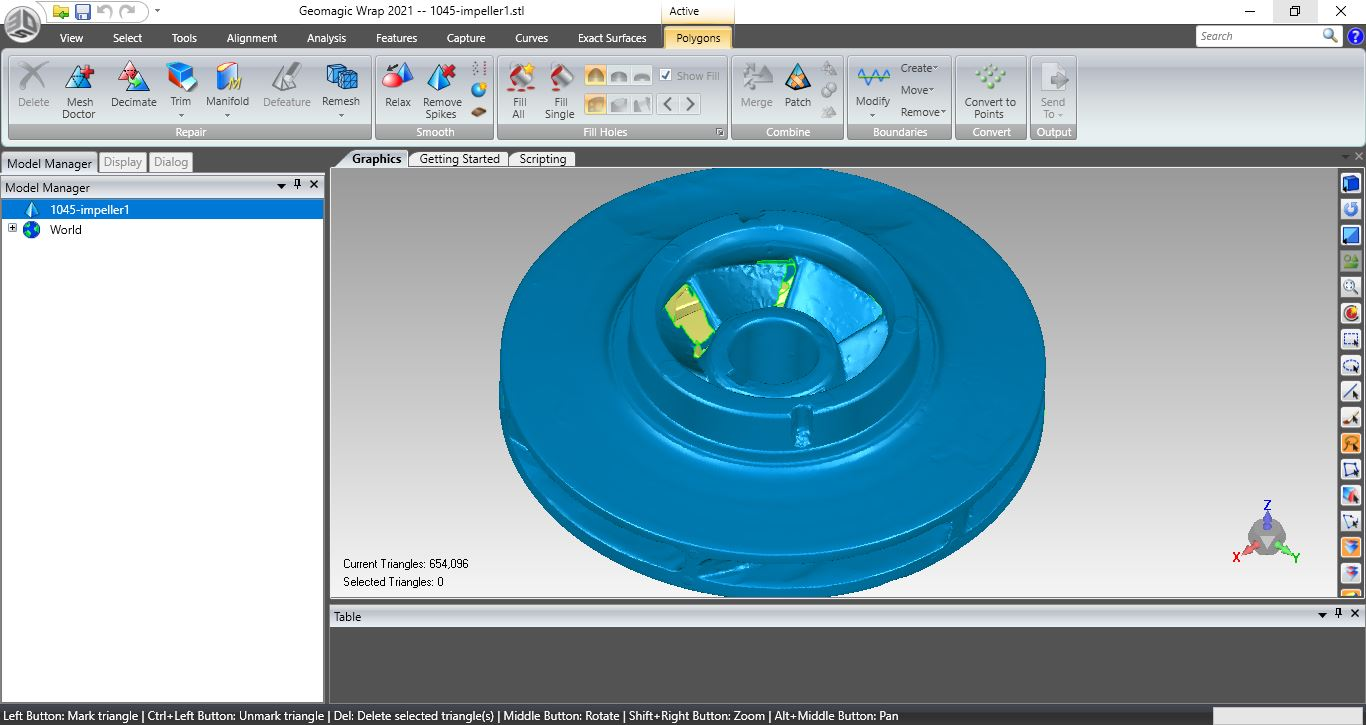
Task: Select the flat fill mode button
Action: tap(641, 75)
